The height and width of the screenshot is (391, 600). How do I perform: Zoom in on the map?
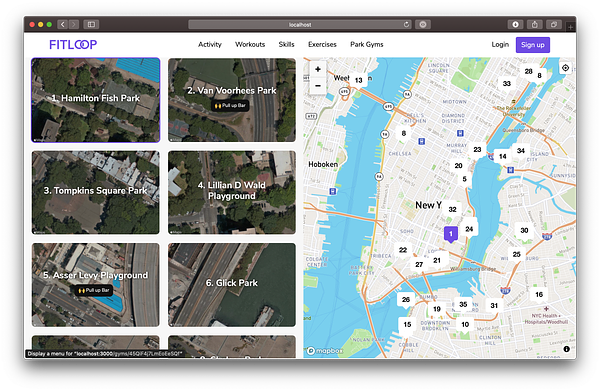pos(318,69)
